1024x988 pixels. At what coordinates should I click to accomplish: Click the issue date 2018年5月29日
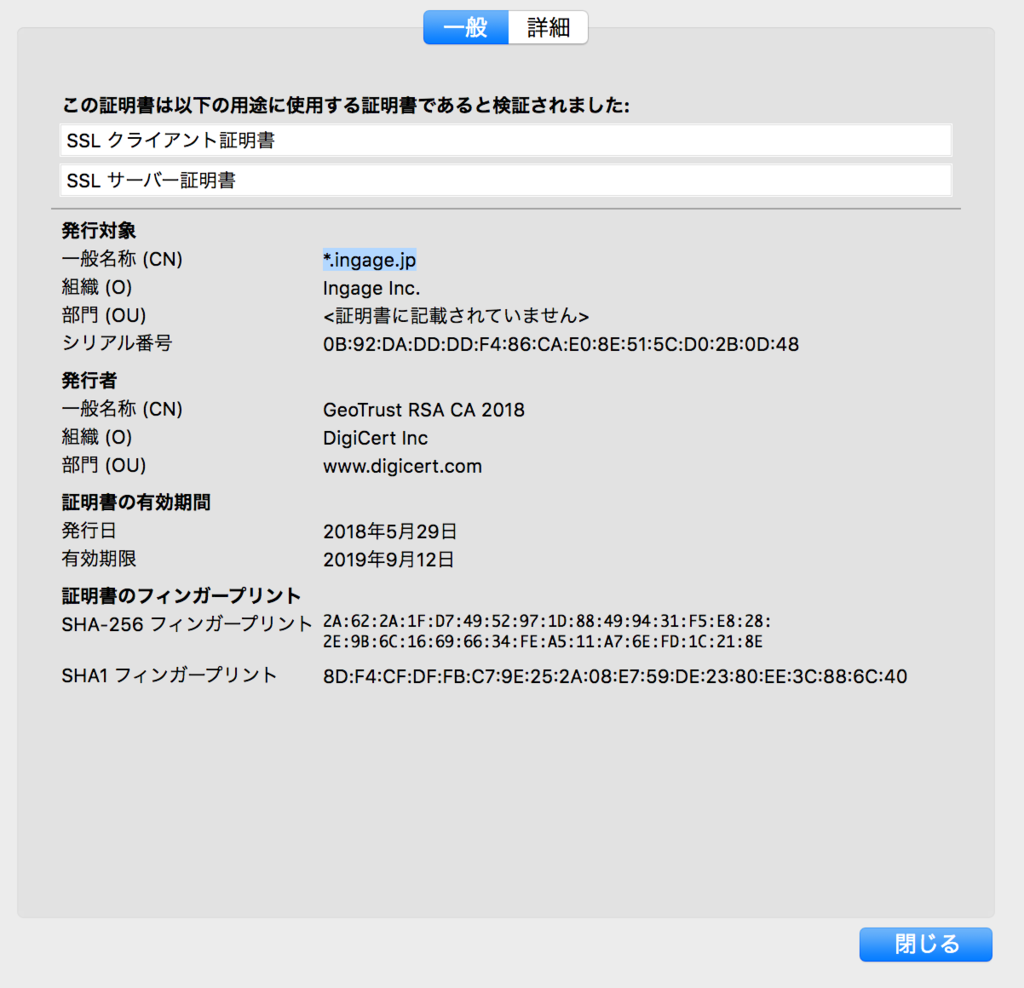point(390,532)
